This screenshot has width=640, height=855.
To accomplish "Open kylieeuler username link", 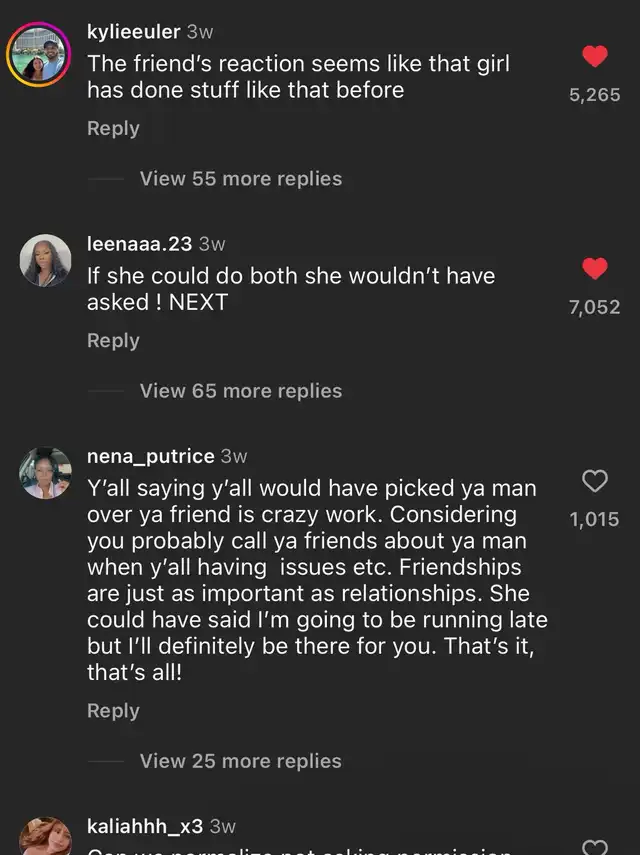I will 133,32.
